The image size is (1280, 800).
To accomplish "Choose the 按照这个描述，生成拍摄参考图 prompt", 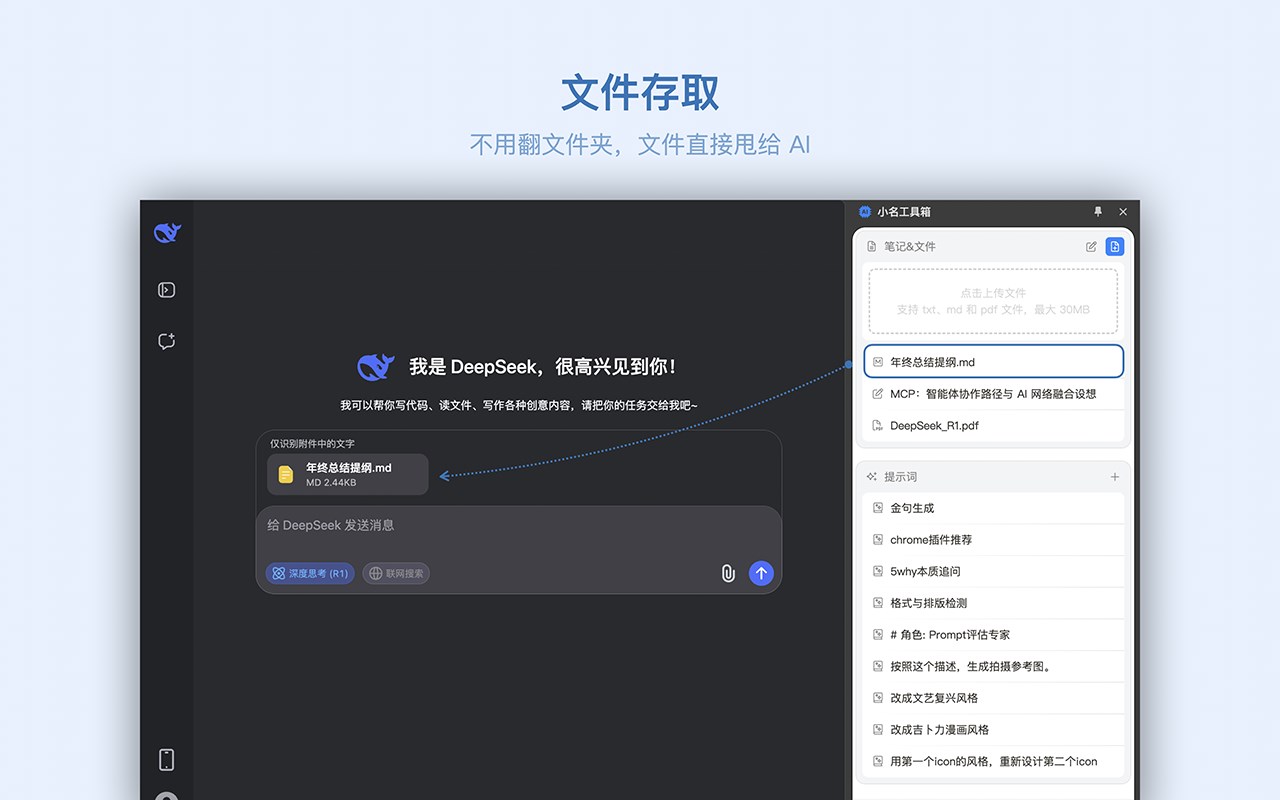I will 993,666.
